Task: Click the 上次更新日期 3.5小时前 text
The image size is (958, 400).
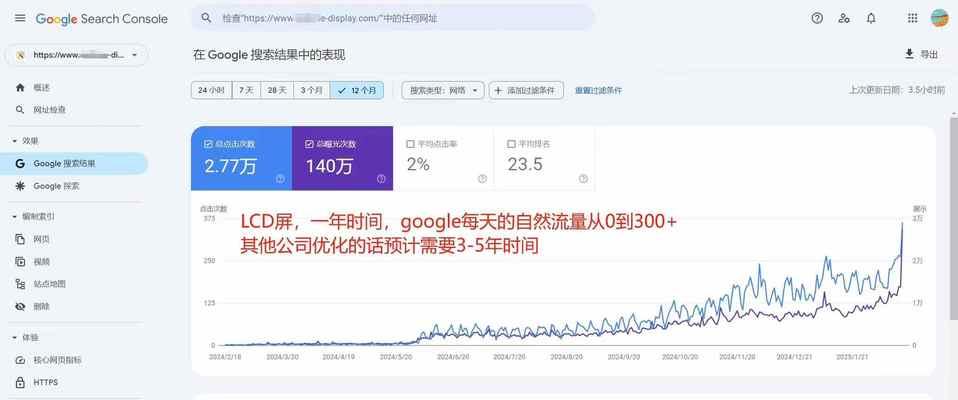Action: (x=897, y=90)
